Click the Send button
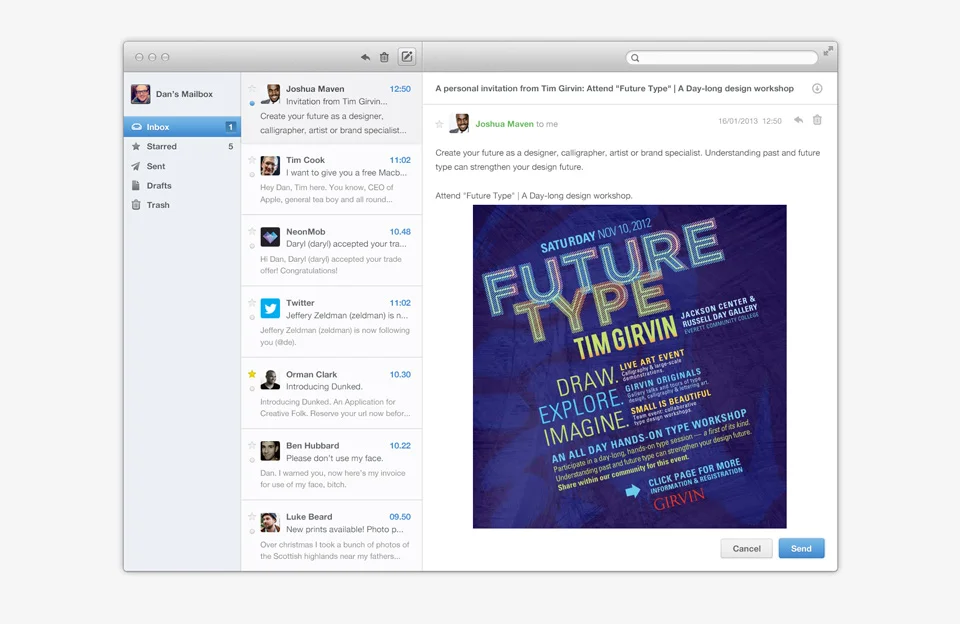The width and height of the screenshot is (960, 624). pos(801,548)
